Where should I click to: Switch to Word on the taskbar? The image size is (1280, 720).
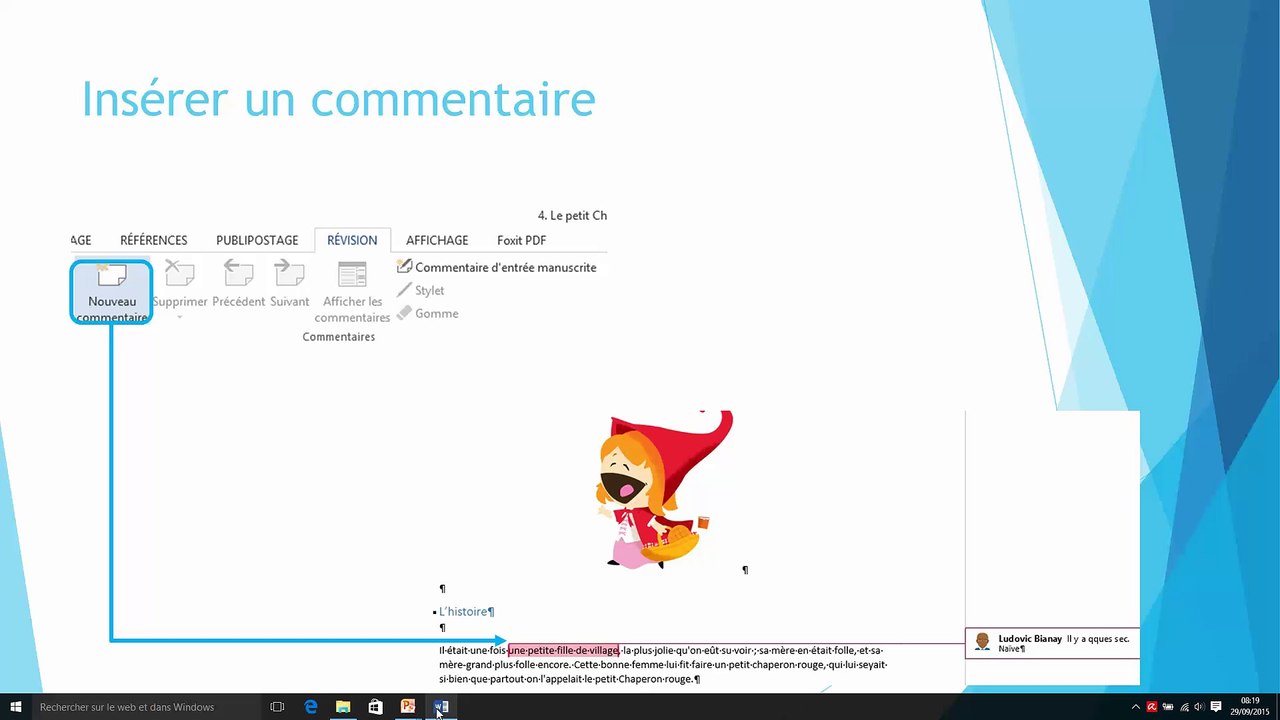[x=441, y=707]
